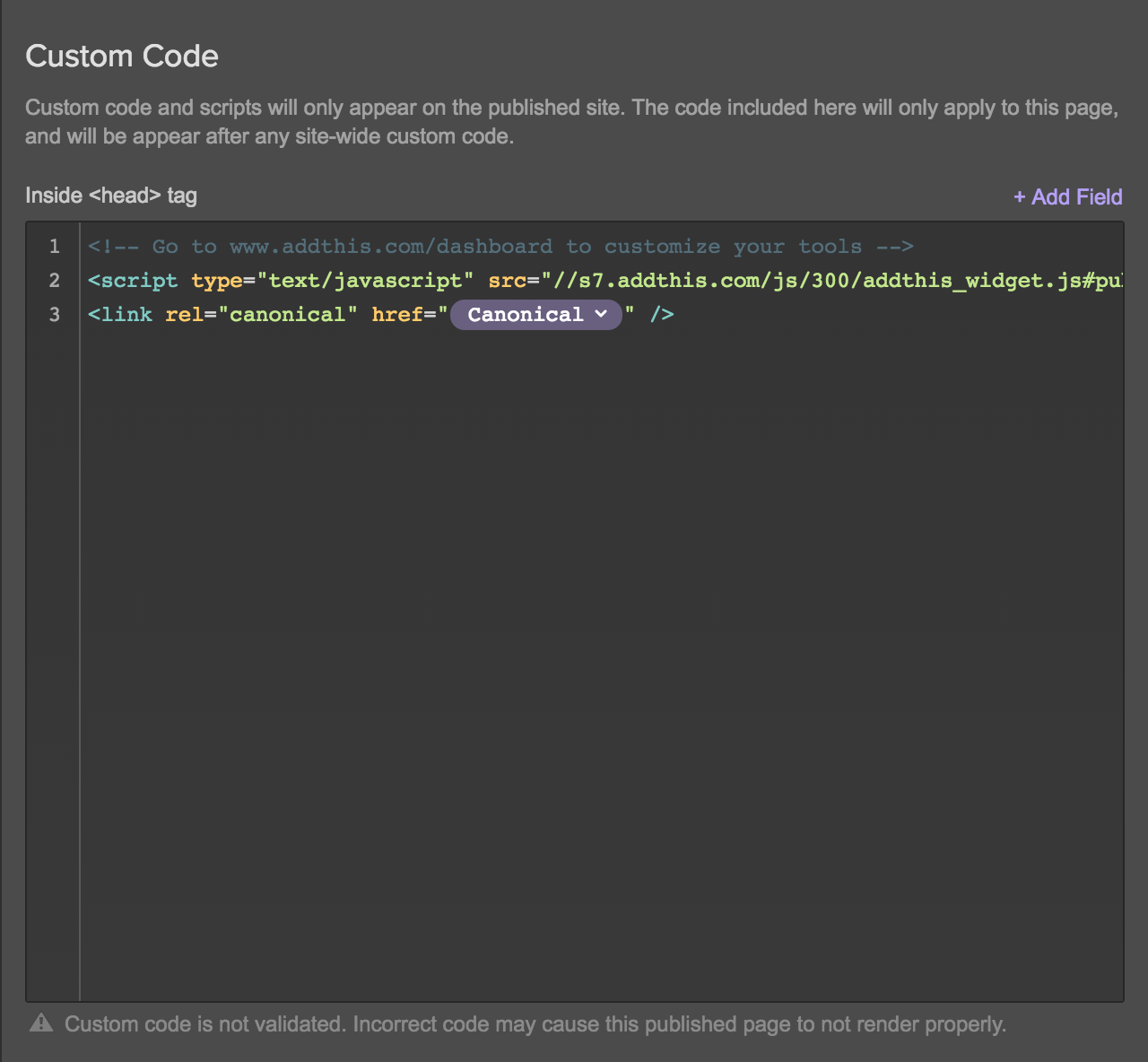Click the rel attribute on line 3
This screenshot has width=1148, height=1062.
pyautogui.click(x=185, y=315)
